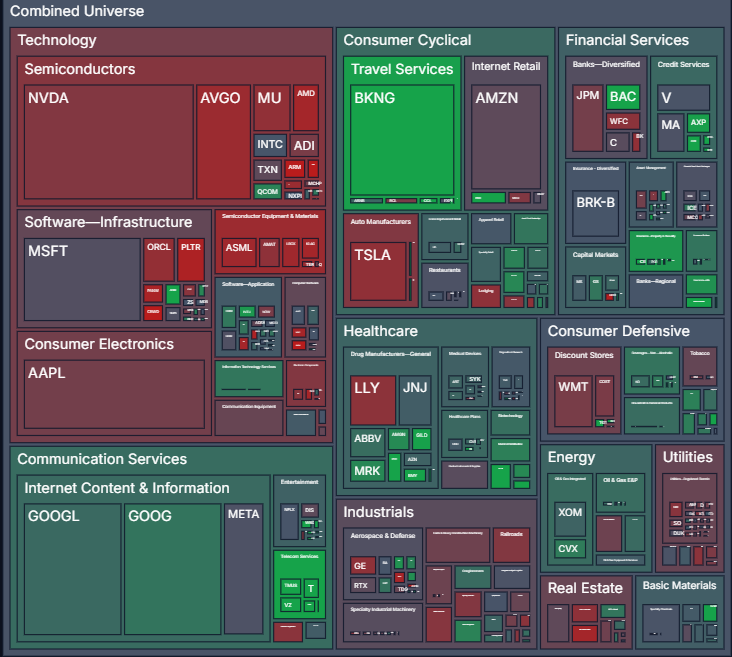
Task: Open the MSFT tile in Software—Infrastructure
Action: [82, 280]
